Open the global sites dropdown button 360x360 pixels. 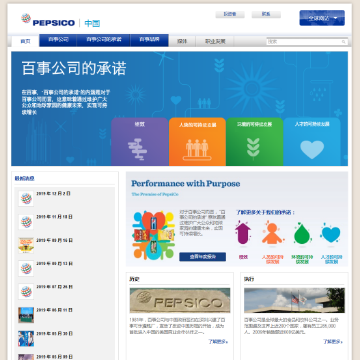point(322,18)
